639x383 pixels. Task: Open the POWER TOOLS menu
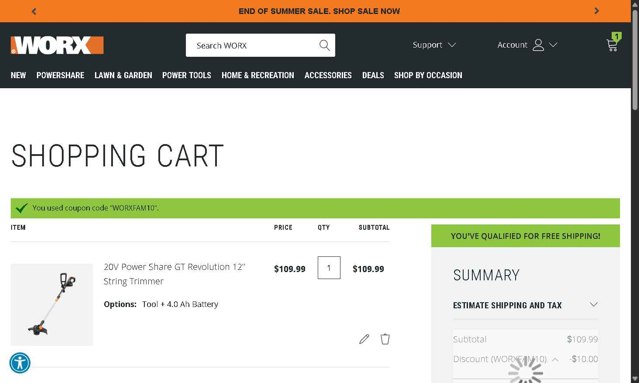tap(187, 75)
